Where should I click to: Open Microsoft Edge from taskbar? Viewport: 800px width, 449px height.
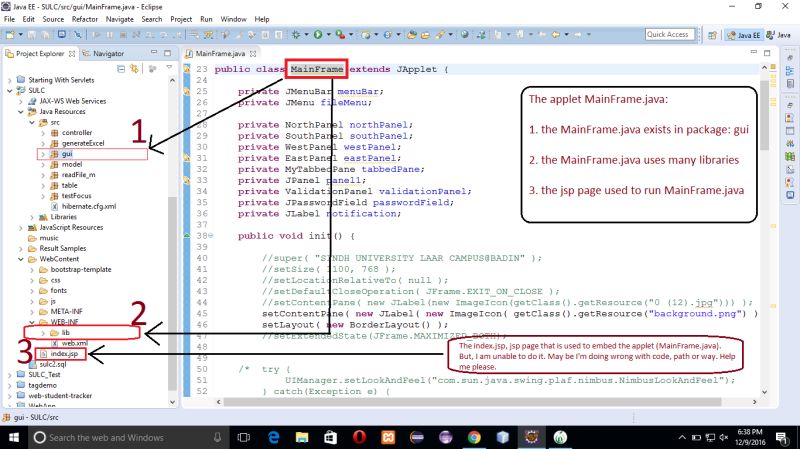274,437
